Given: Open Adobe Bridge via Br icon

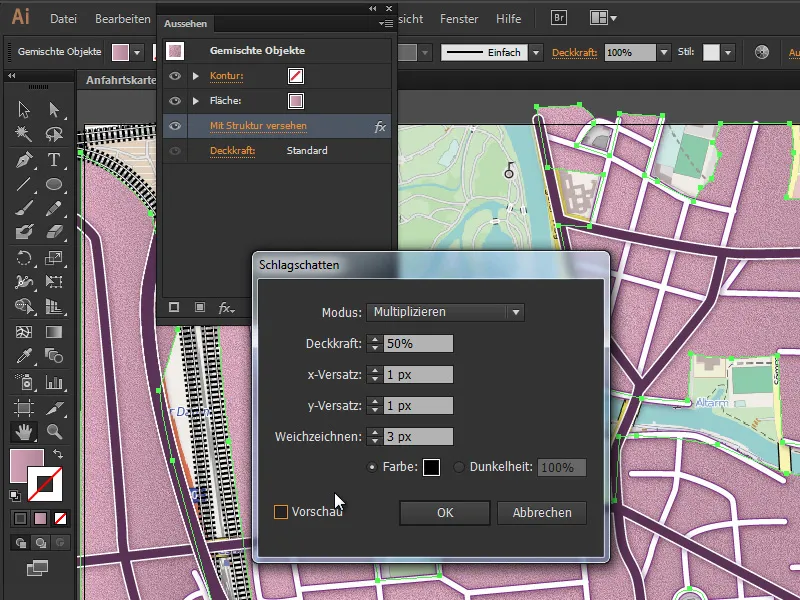Looking at the screenshot, I should point(559,18).
